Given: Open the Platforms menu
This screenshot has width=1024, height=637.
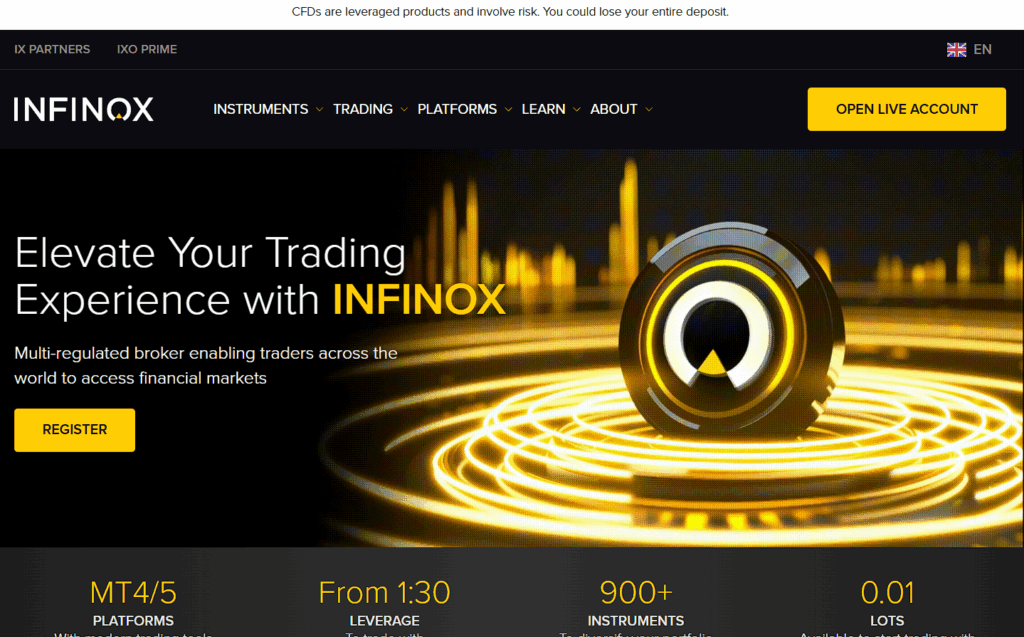Looking at the screenshot, I should pyautogui.click(x=457, y=109).
